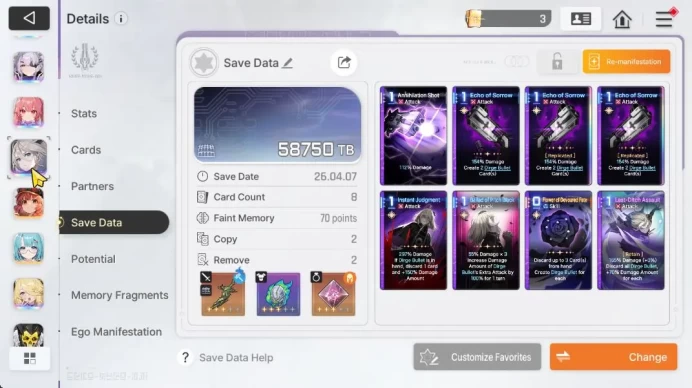Open the Potential menu

coord(93,259)
